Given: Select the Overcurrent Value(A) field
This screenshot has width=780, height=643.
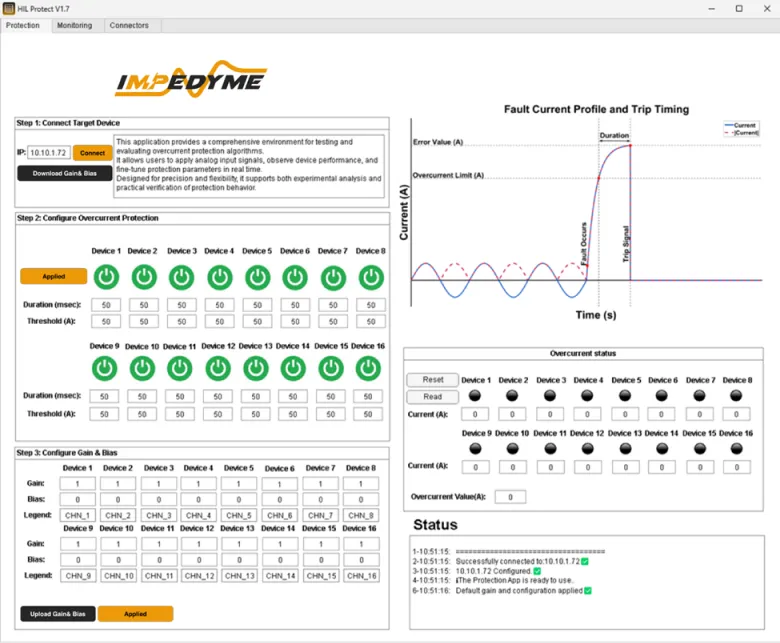Looking at the screenshot, I should pyautogui.click(x=509, y=497).
